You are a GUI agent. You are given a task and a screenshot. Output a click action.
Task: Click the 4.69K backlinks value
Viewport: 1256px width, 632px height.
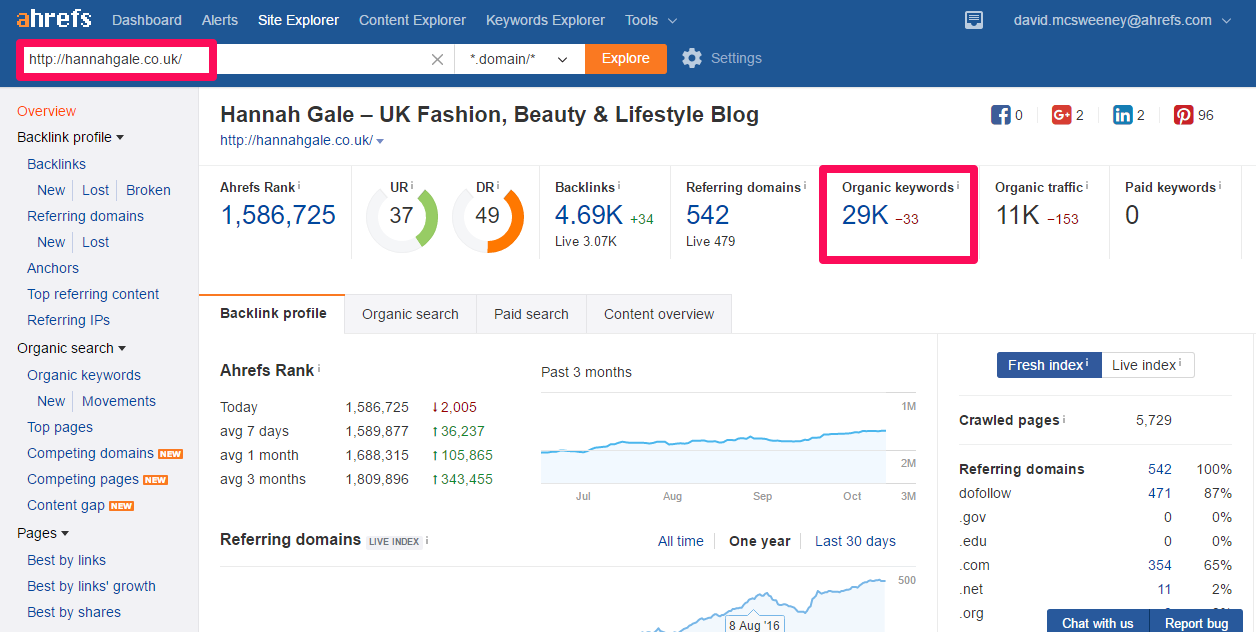pyautogui.click(x=589, y=214)
